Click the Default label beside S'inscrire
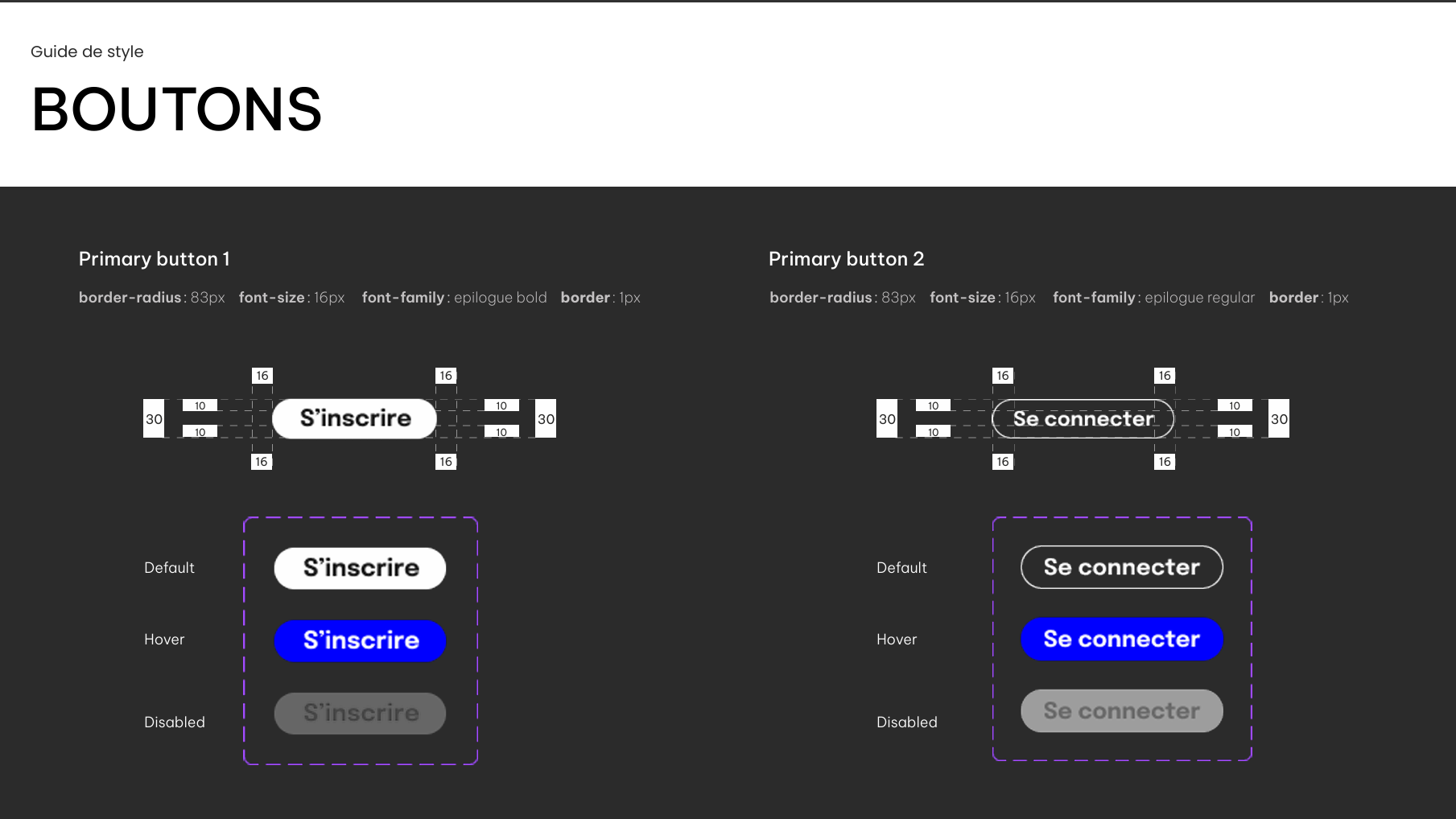The width and height of the screenshot is (1456, 819). point(169,568)
